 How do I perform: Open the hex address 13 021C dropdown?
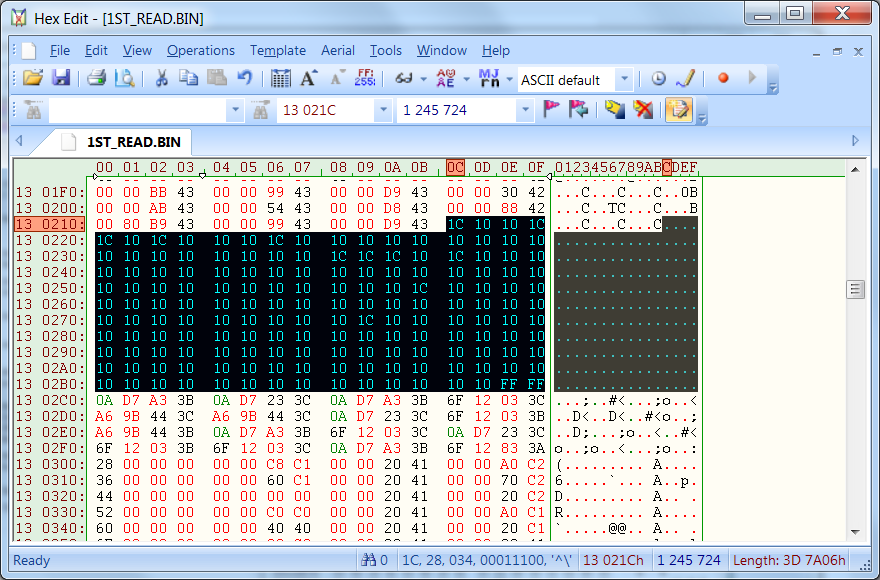pos(383,110)
